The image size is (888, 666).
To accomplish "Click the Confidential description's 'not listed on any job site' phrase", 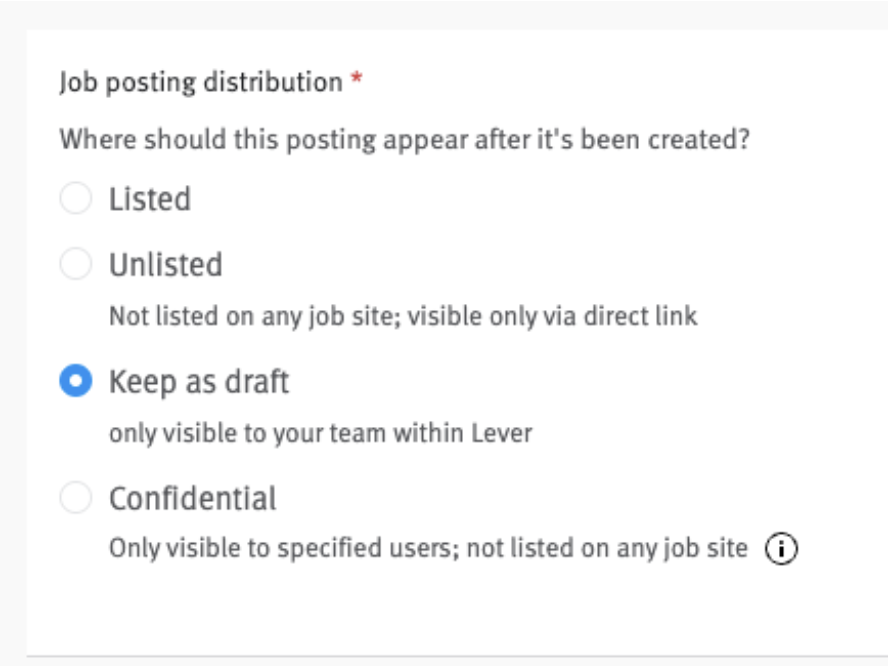I will tap(607, 549).
